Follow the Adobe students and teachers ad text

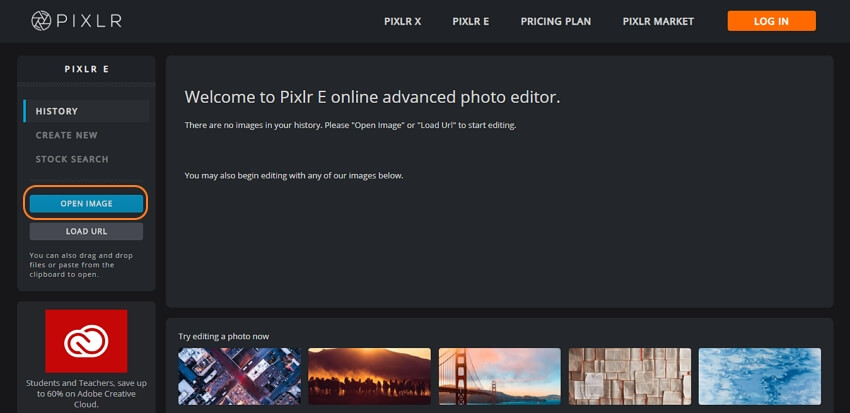tap(86, 393)
